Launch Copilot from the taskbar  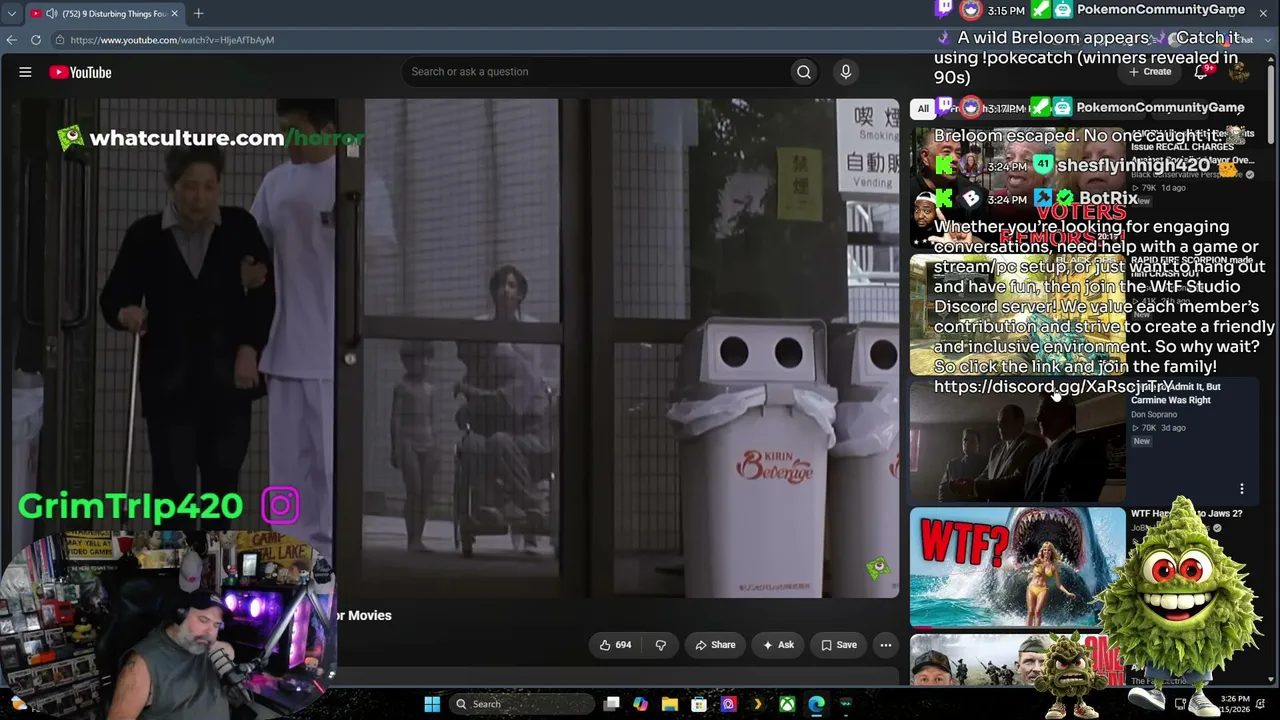[x=640, y=704]
